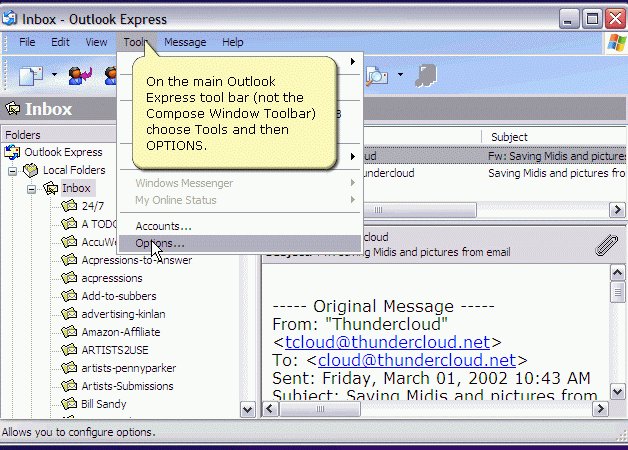This screenshot has width=628, height=450.
Task: Click the preview pane horizontal scrollbar thumb
Action: [x=320, y=409]
